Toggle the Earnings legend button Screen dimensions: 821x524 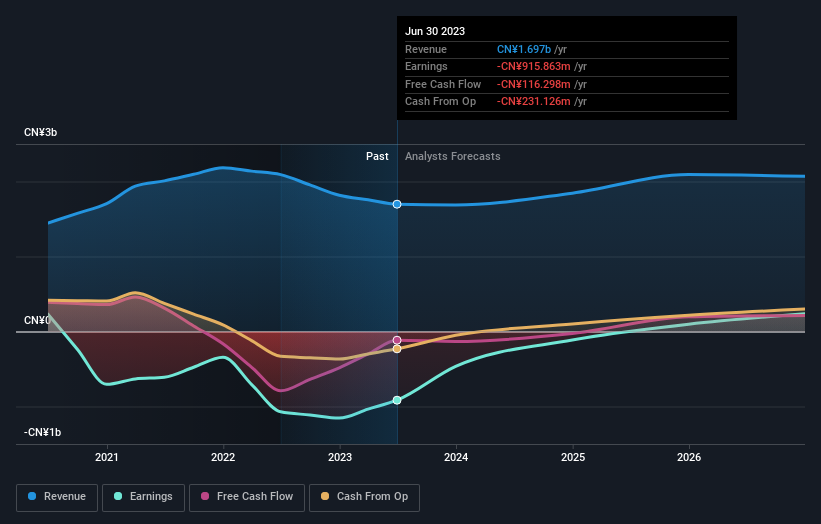(143, 497)
